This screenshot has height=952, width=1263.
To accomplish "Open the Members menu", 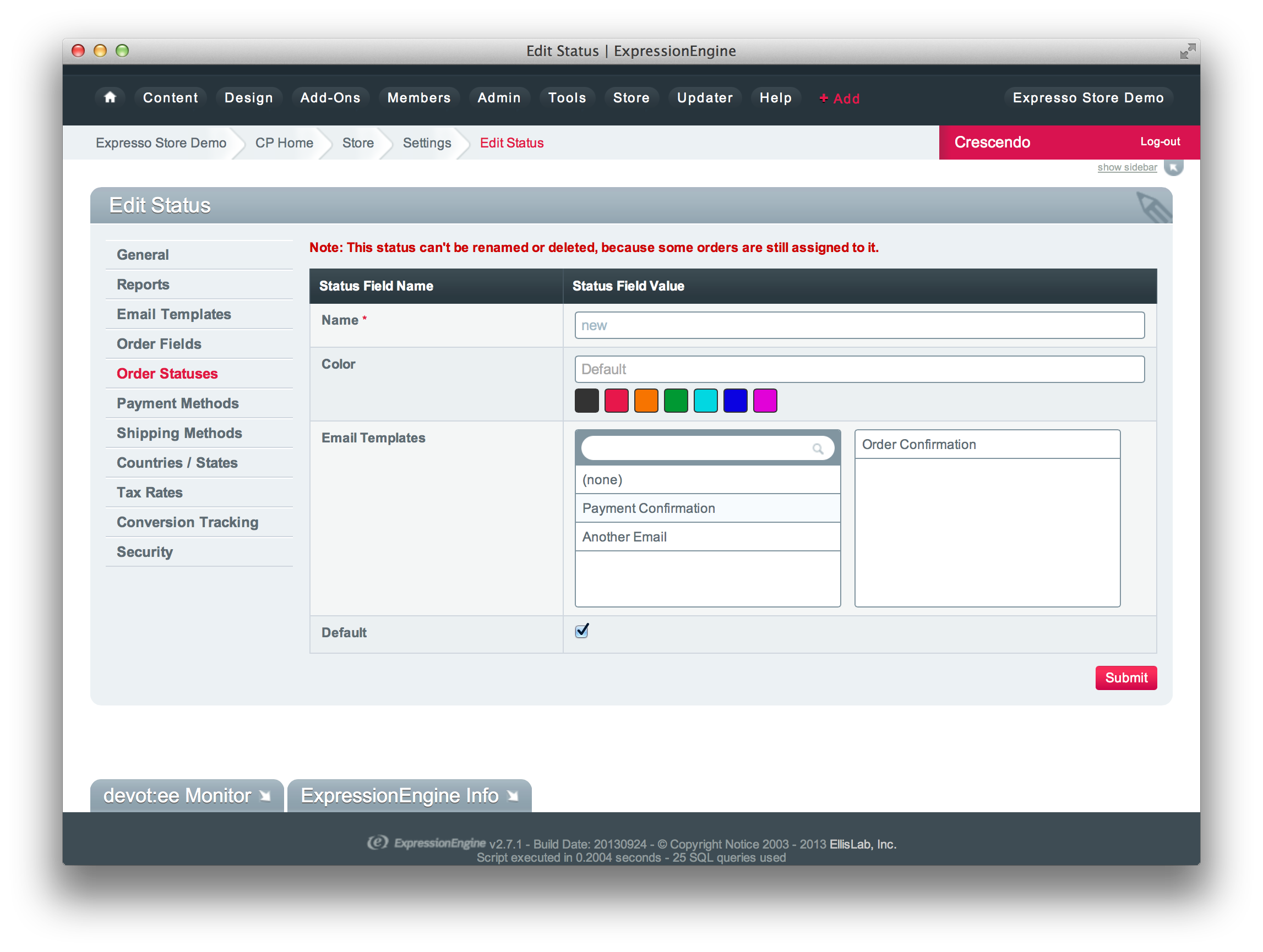I will point(419,97).
